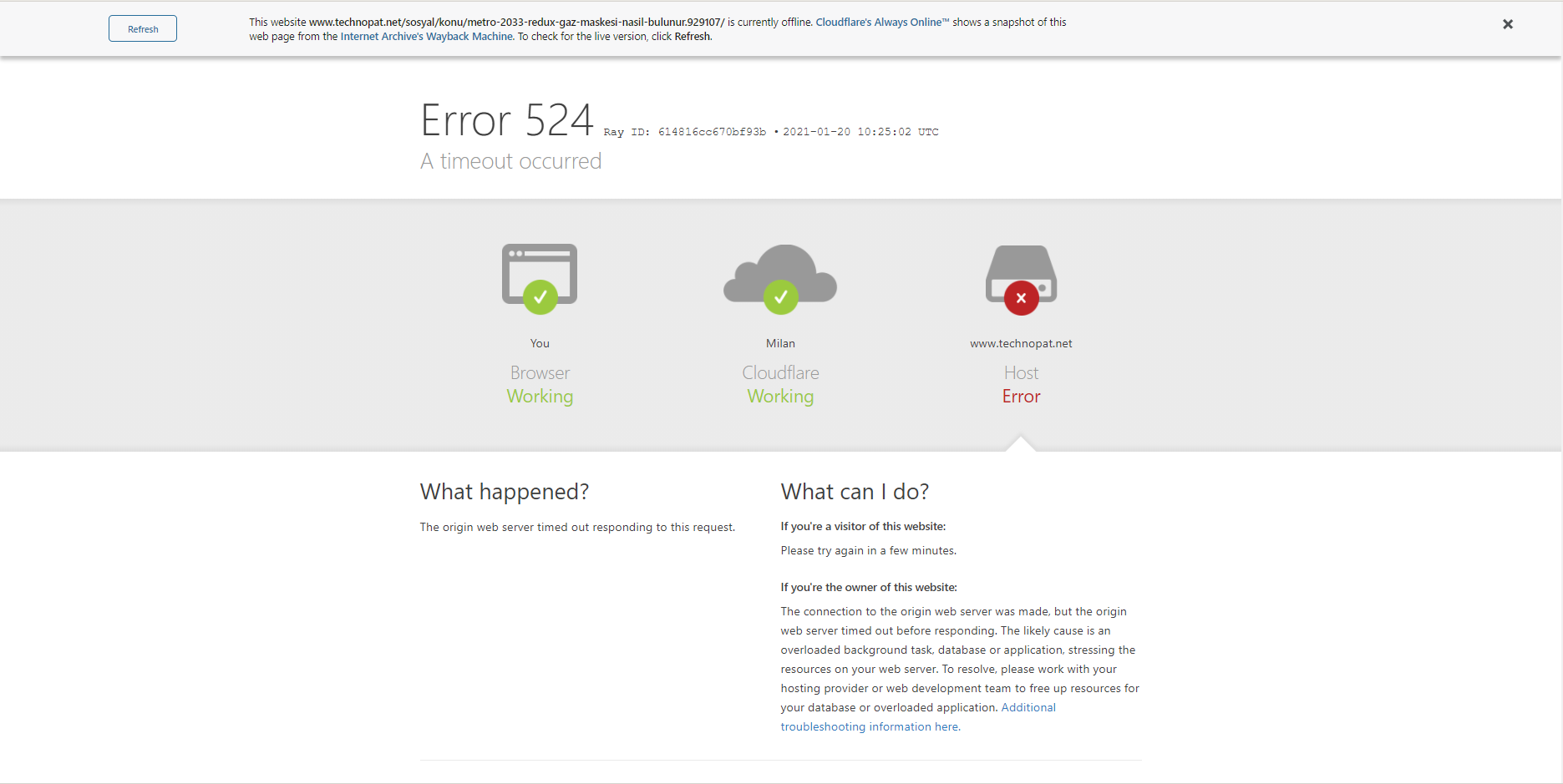Click the origin server timed out sentence
The image size is (1563, 784).
577,528
